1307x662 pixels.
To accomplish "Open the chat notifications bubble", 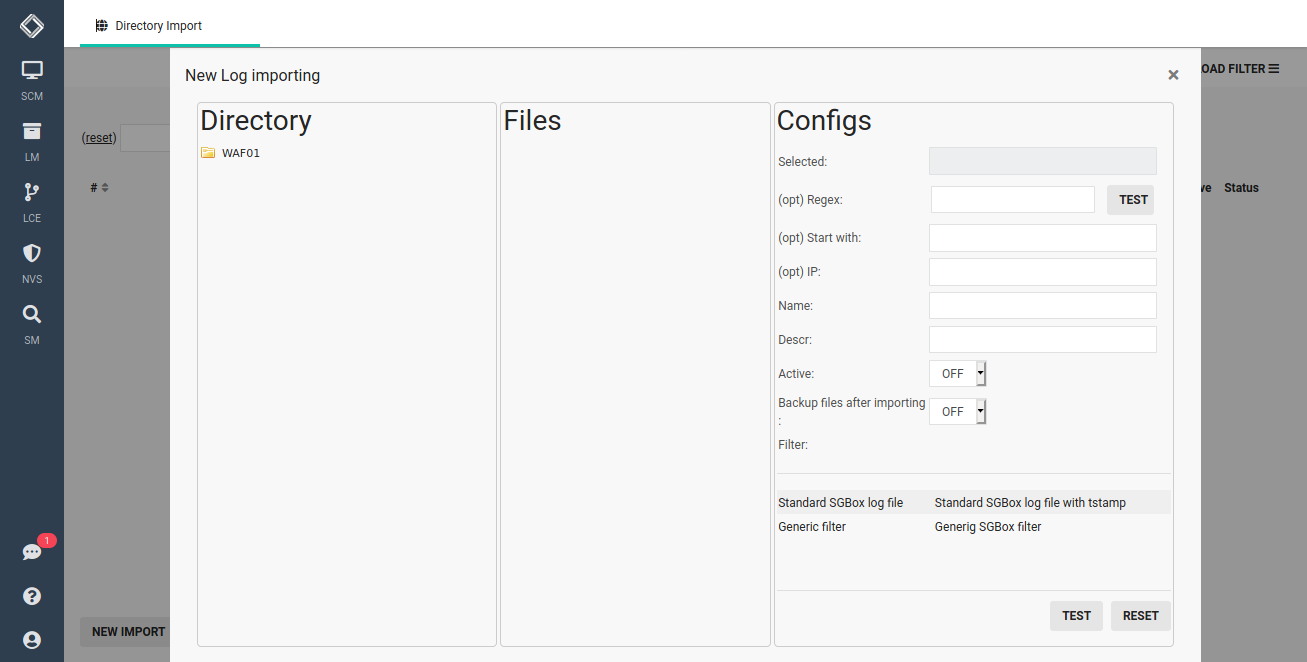I will (31, 551).
